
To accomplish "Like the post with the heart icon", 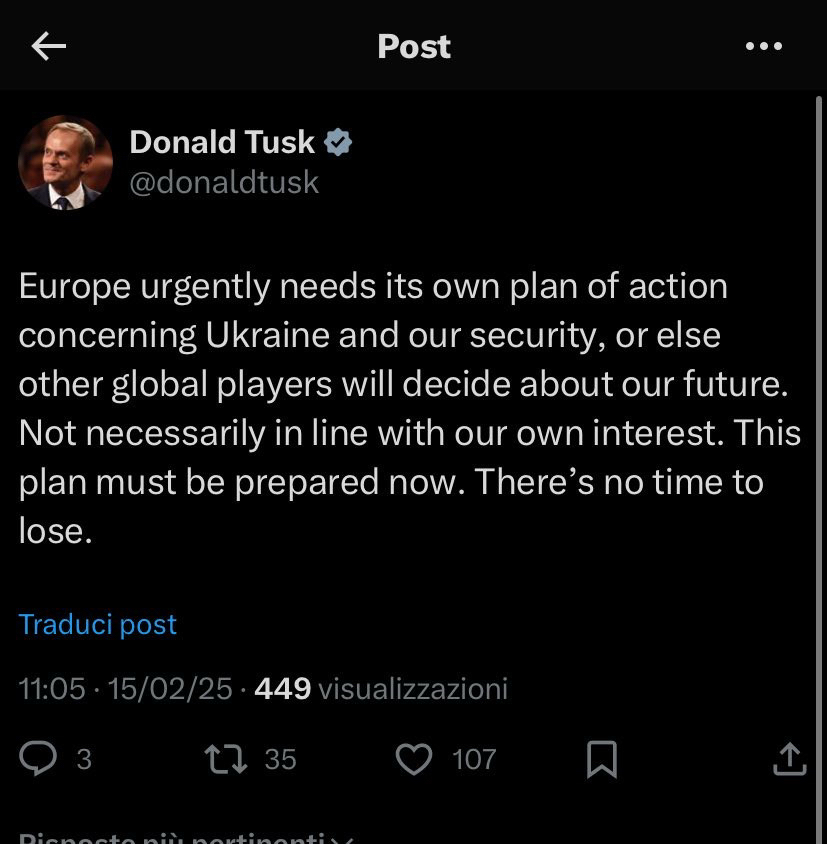I will pos(414,759).
